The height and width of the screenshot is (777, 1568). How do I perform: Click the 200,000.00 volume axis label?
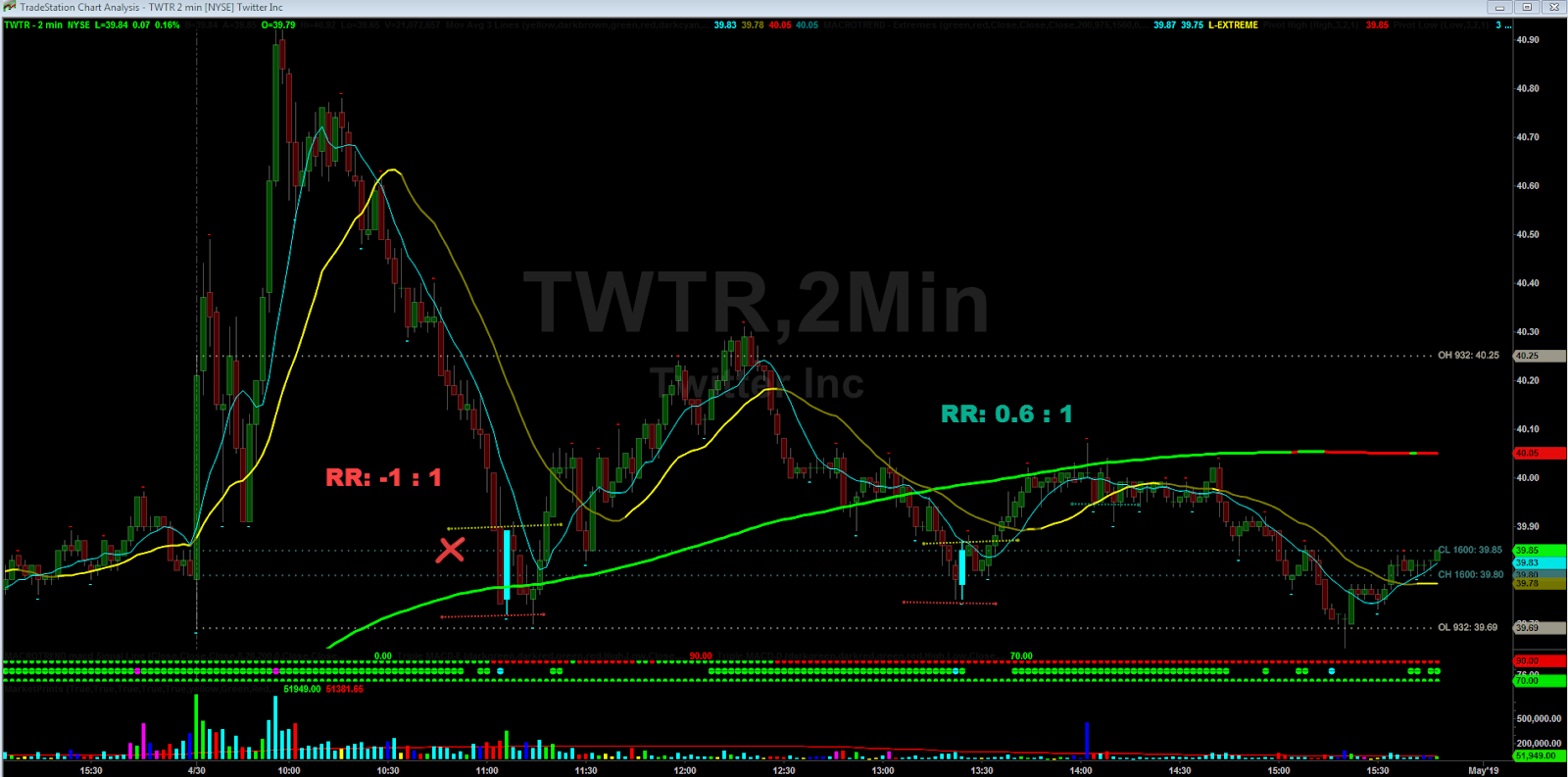coord(1539,744)
